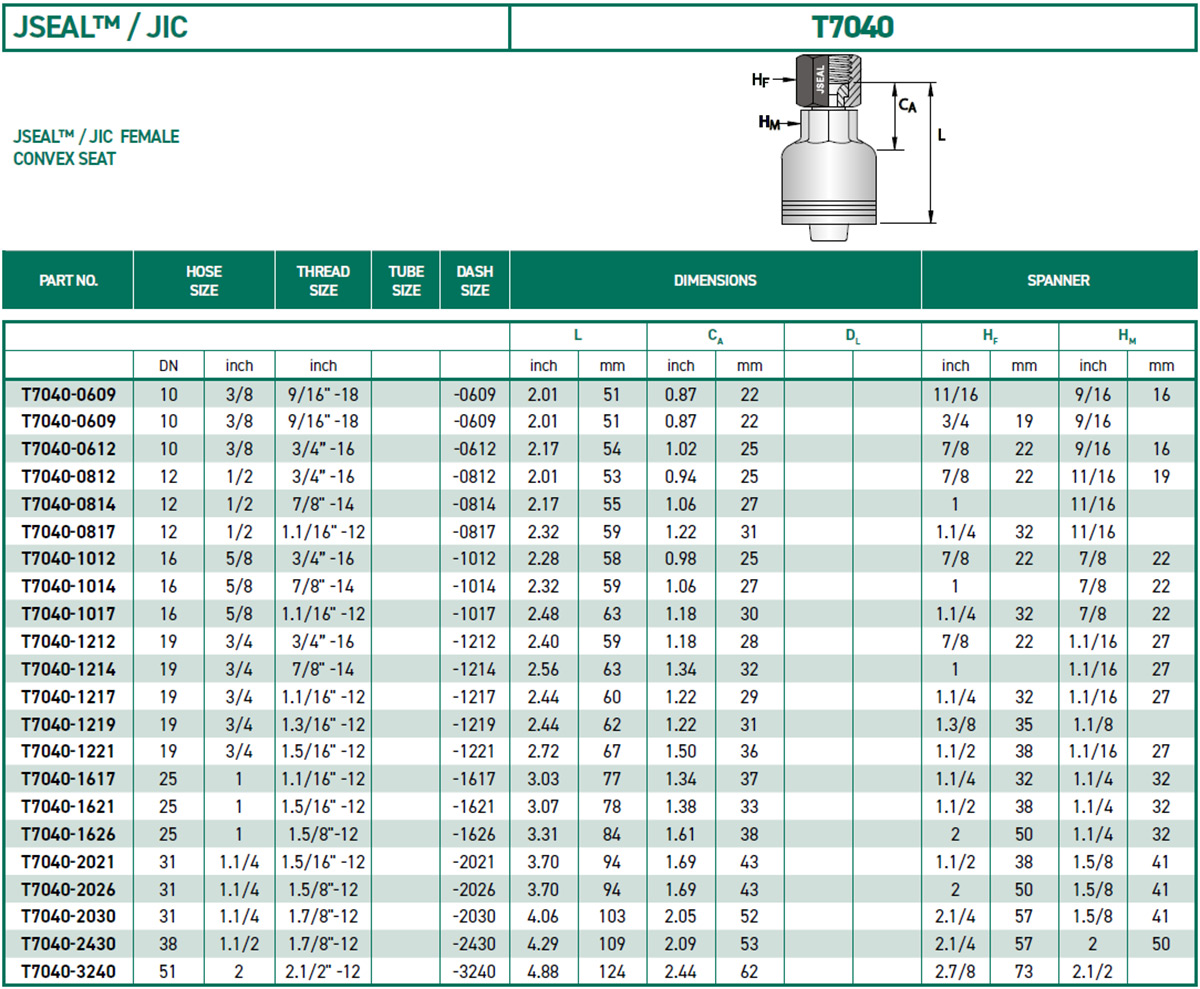Click the 'DASH SIZE' column header
The image size is (1200, 989).
[474, 281]
